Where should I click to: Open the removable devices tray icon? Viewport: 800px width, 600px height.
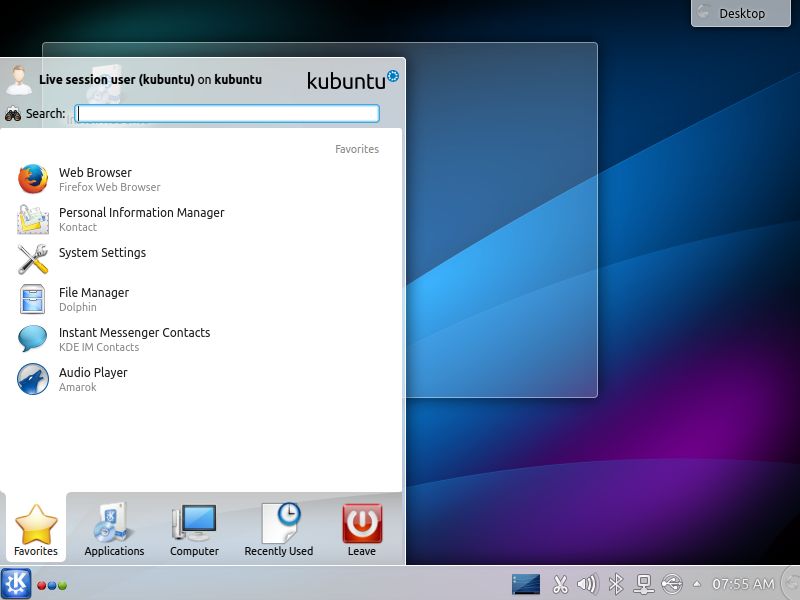point(671,584)
